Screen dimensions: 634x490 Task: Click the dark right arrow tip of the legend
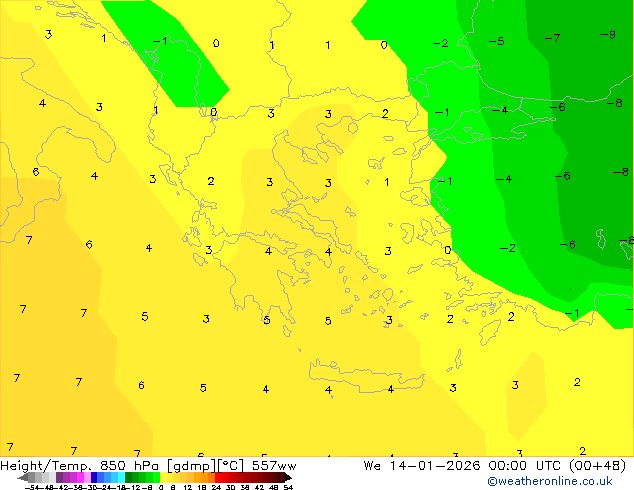pyautogui.click(x=288, y=478)
